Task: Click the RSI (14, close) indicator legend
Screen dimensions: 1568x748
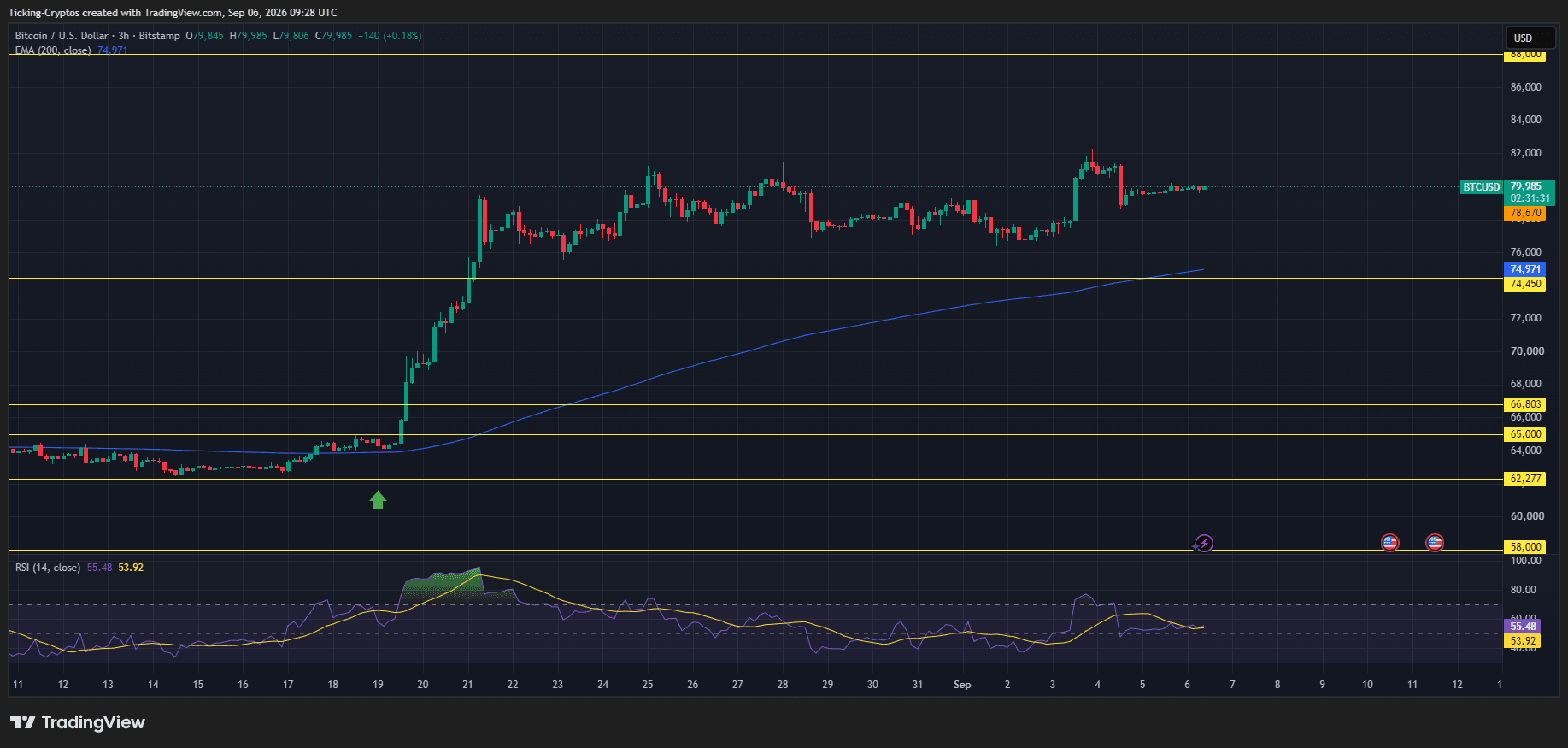Action: tap(48, 568)
